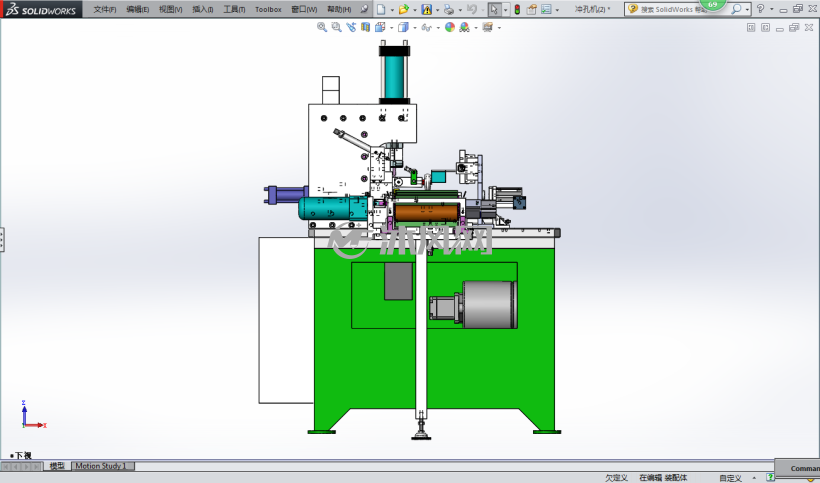
Task: Click the Rebuild traffic light icon
Action: click(x=517, y=9)
